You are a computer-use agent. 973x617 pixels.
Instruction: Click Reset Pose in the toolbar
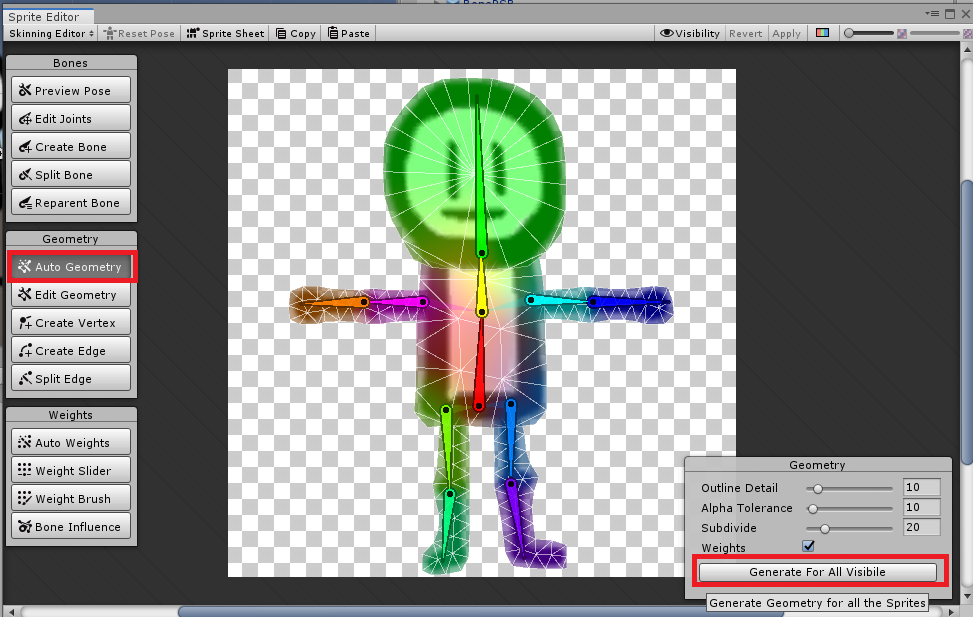pyautogui.click(x=139, y=34)
